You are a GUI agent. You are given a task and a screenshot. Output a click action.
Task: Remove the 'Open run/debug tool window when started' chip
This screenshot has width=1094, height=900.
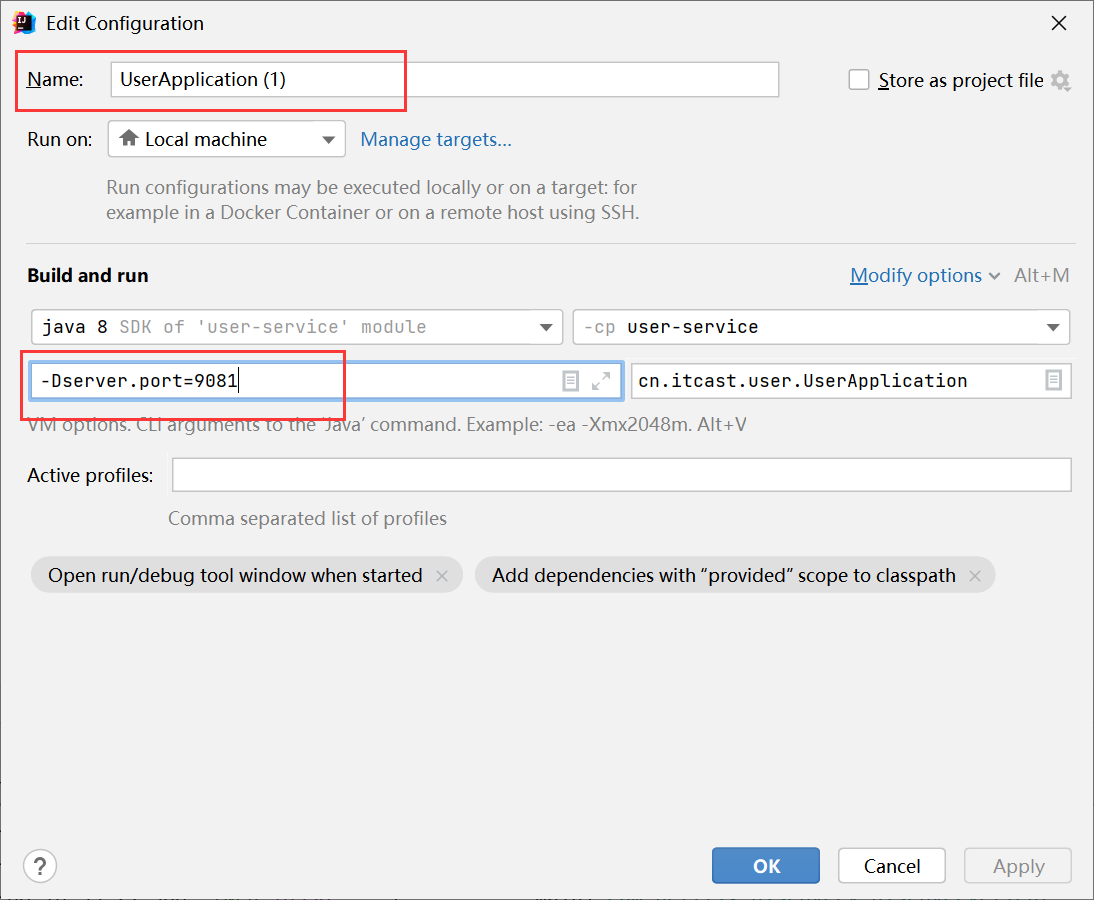[442, 576]
